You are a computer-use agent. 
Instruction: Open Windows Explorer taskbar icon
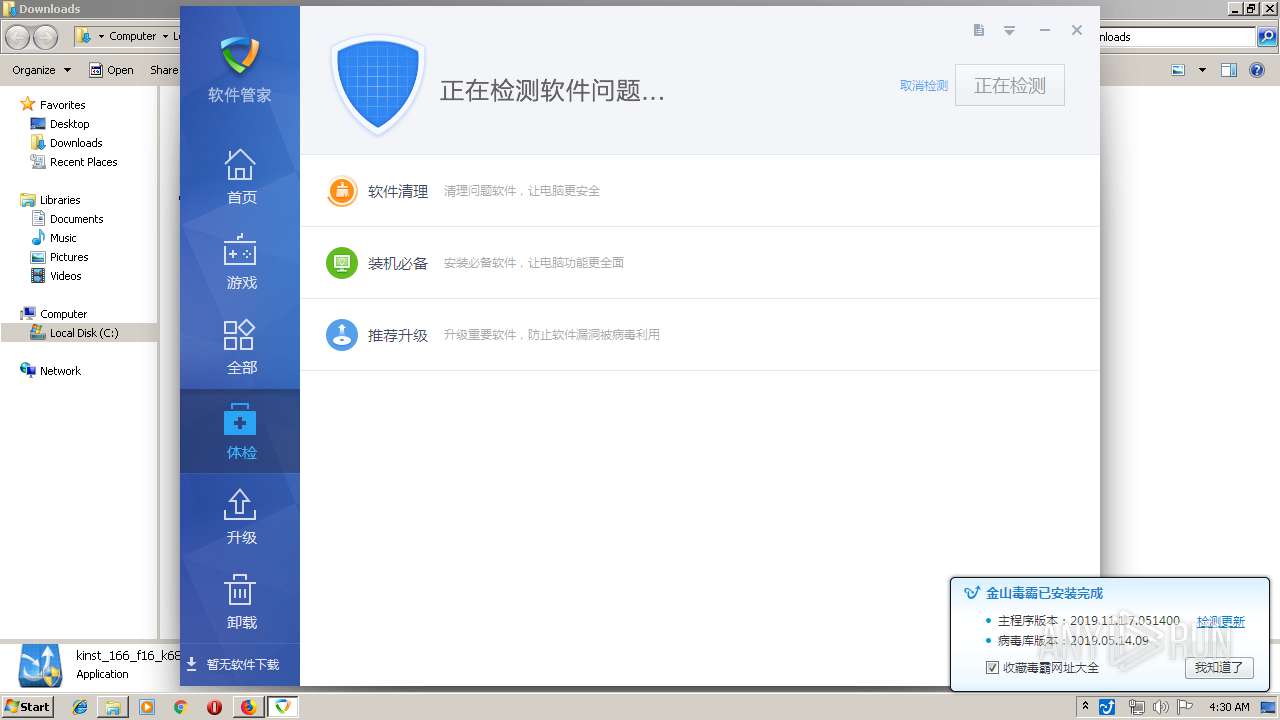coord(113,707)
